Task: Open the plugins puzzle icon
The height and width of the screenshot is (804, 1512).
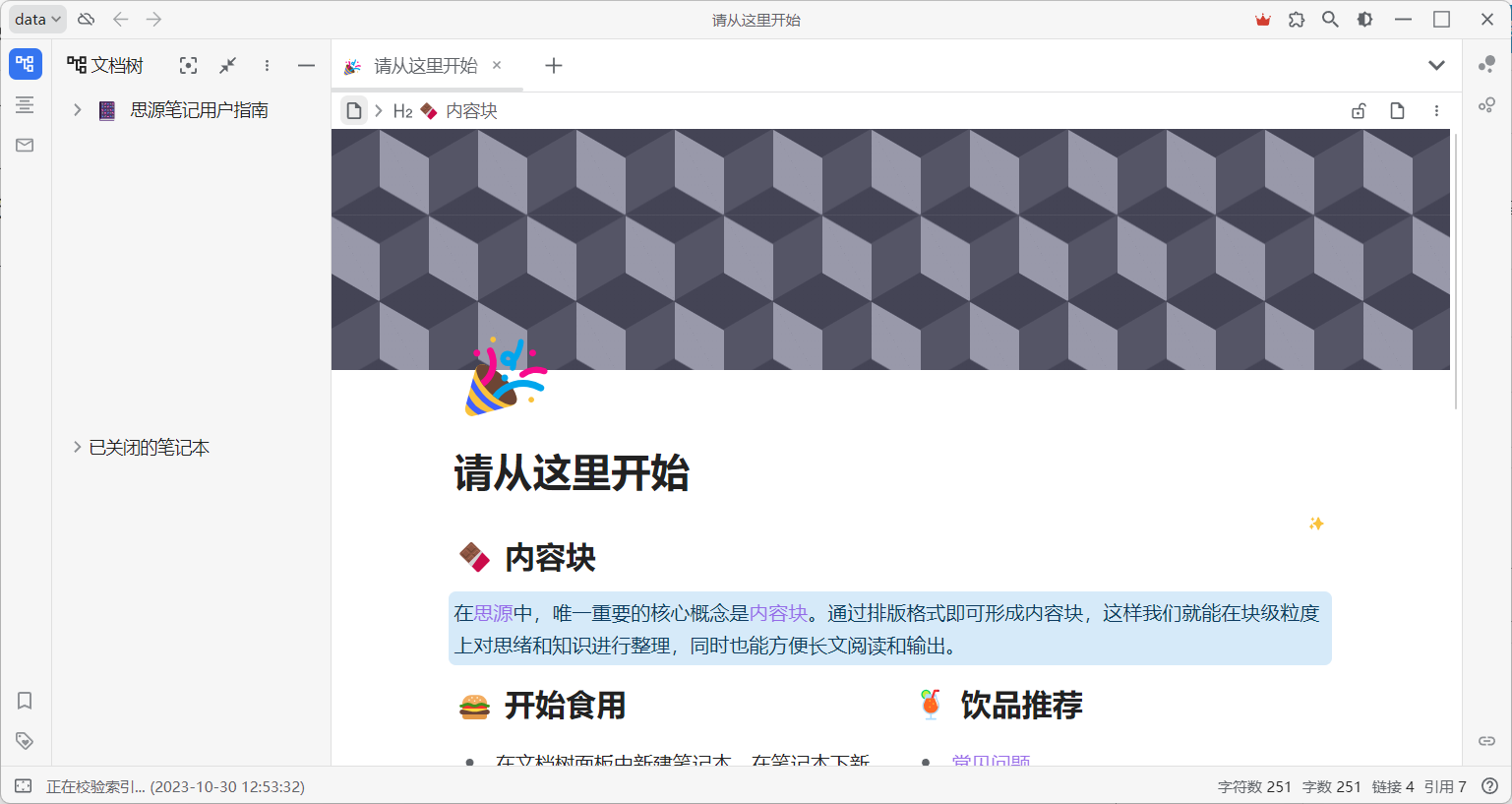Action: (1297, 20)
